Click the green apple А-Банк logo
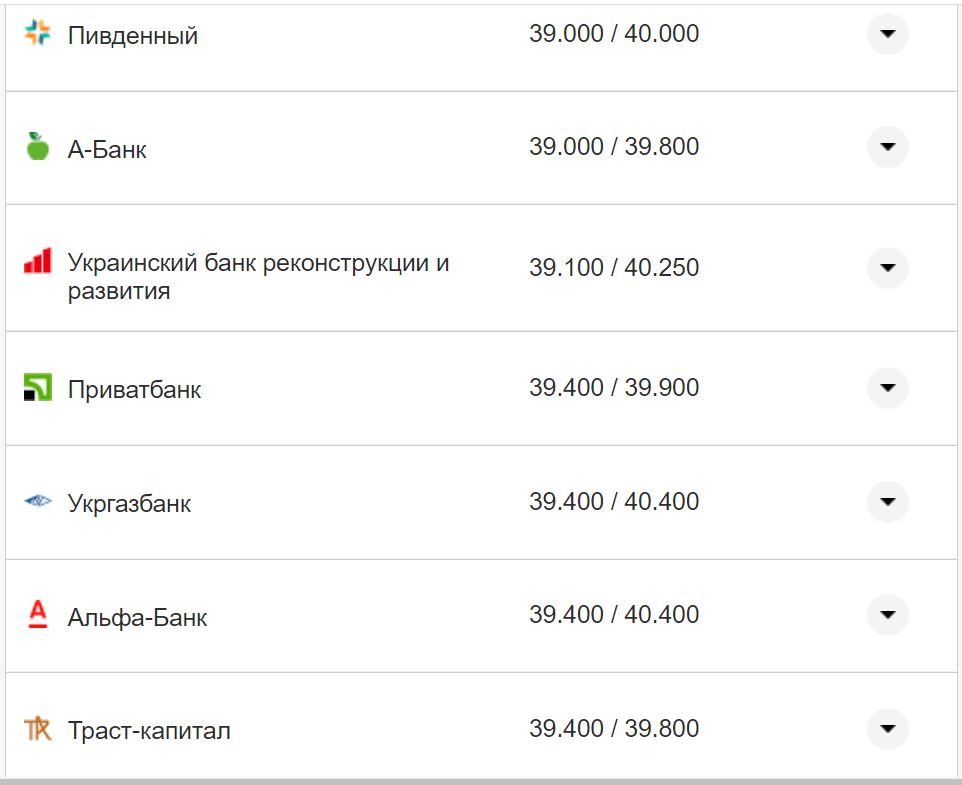Viewport: 962px width, 785px height. tap(37, 146)
